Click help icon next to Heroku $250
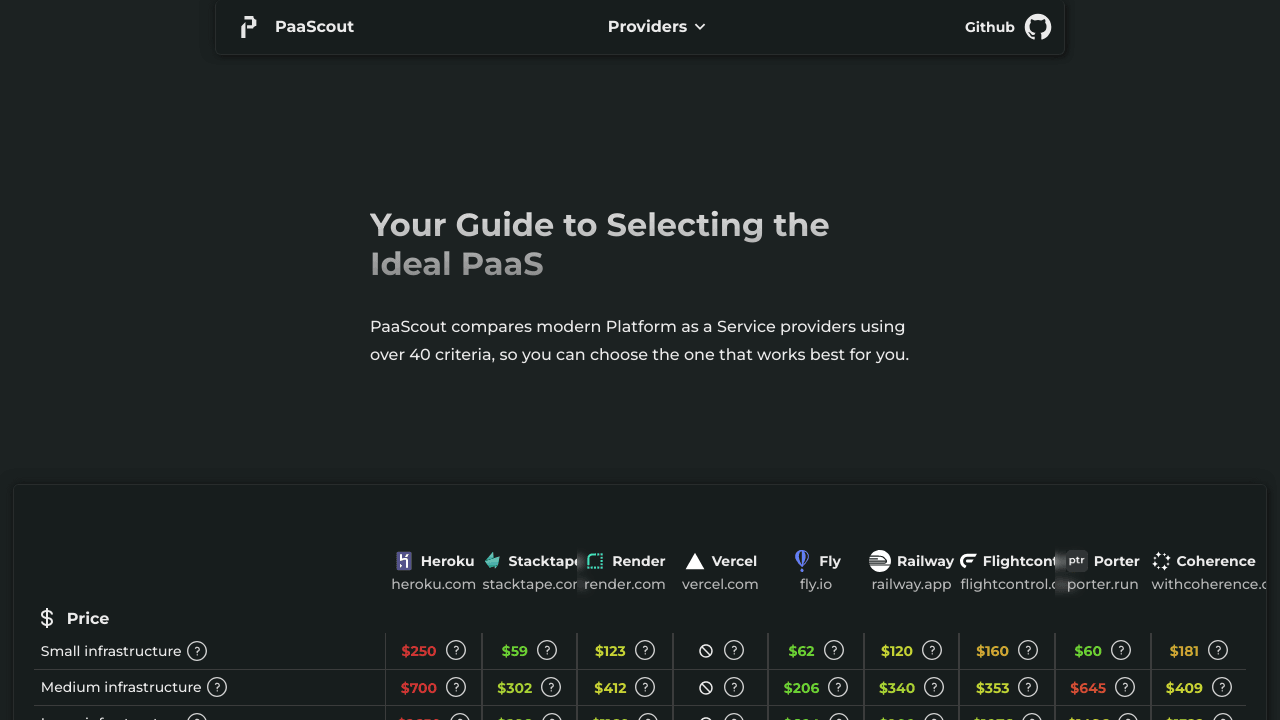Screen dimensions: 1280x720 pos(456,651)
